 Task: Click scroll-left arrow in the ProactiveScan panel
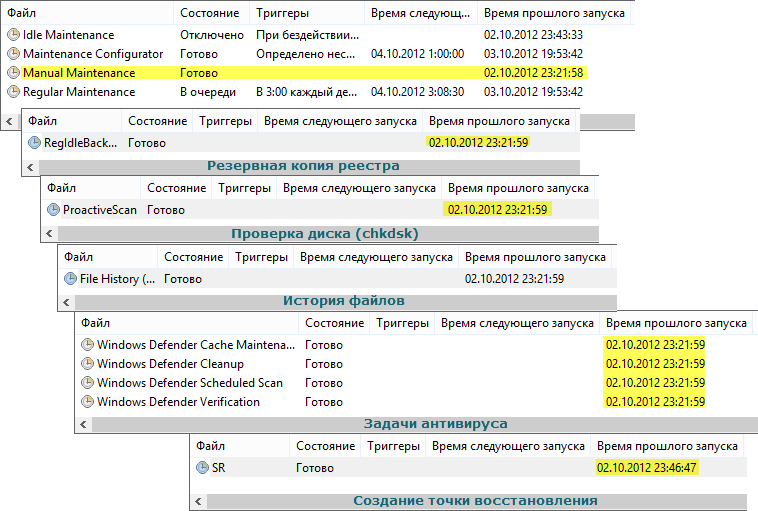coord(49,234)
